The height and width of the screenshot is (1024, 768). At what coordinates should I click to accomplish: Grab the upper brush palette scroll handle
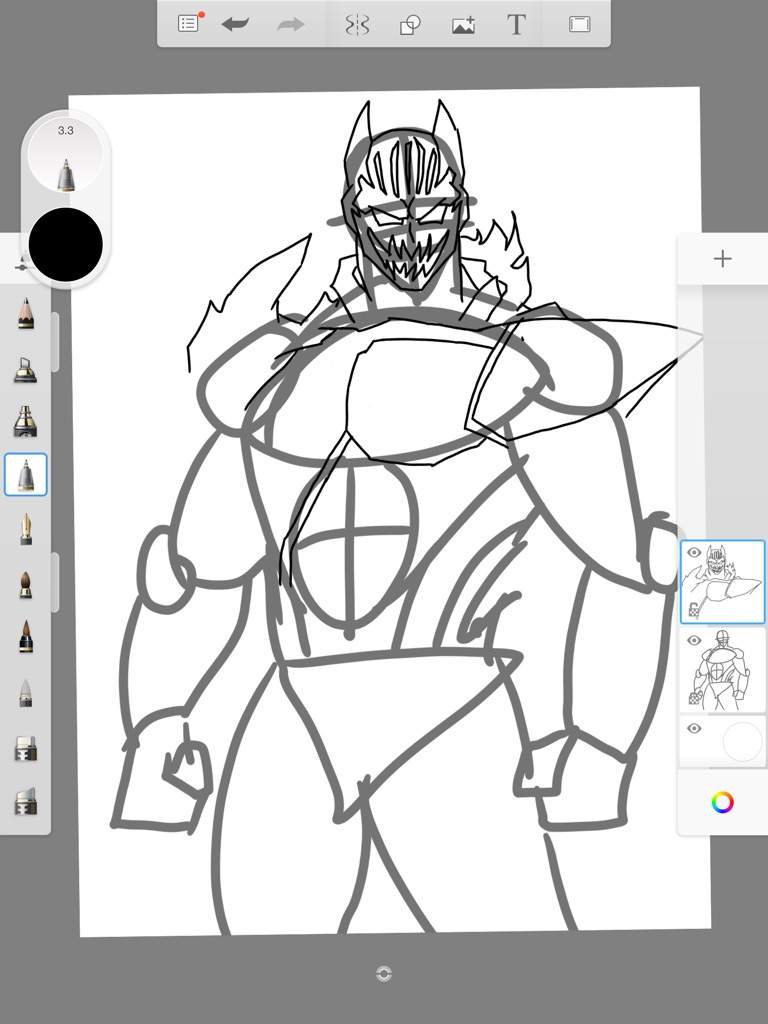coord(55,342)
